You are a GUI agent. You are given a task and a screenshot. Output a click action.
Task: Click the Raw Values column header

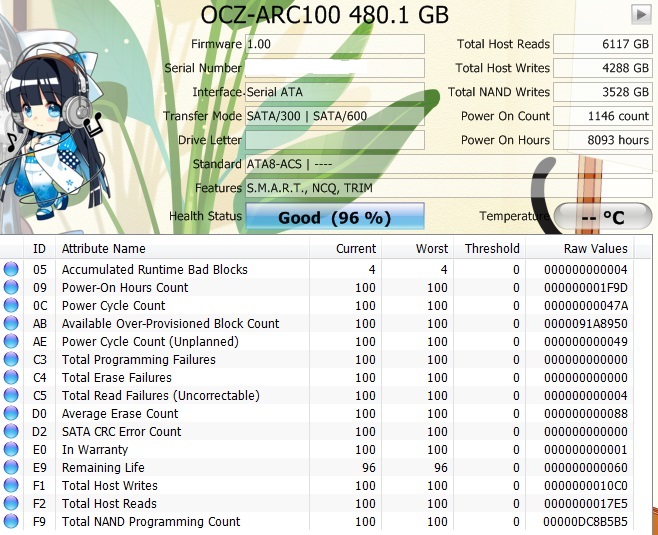pos(580,248)
